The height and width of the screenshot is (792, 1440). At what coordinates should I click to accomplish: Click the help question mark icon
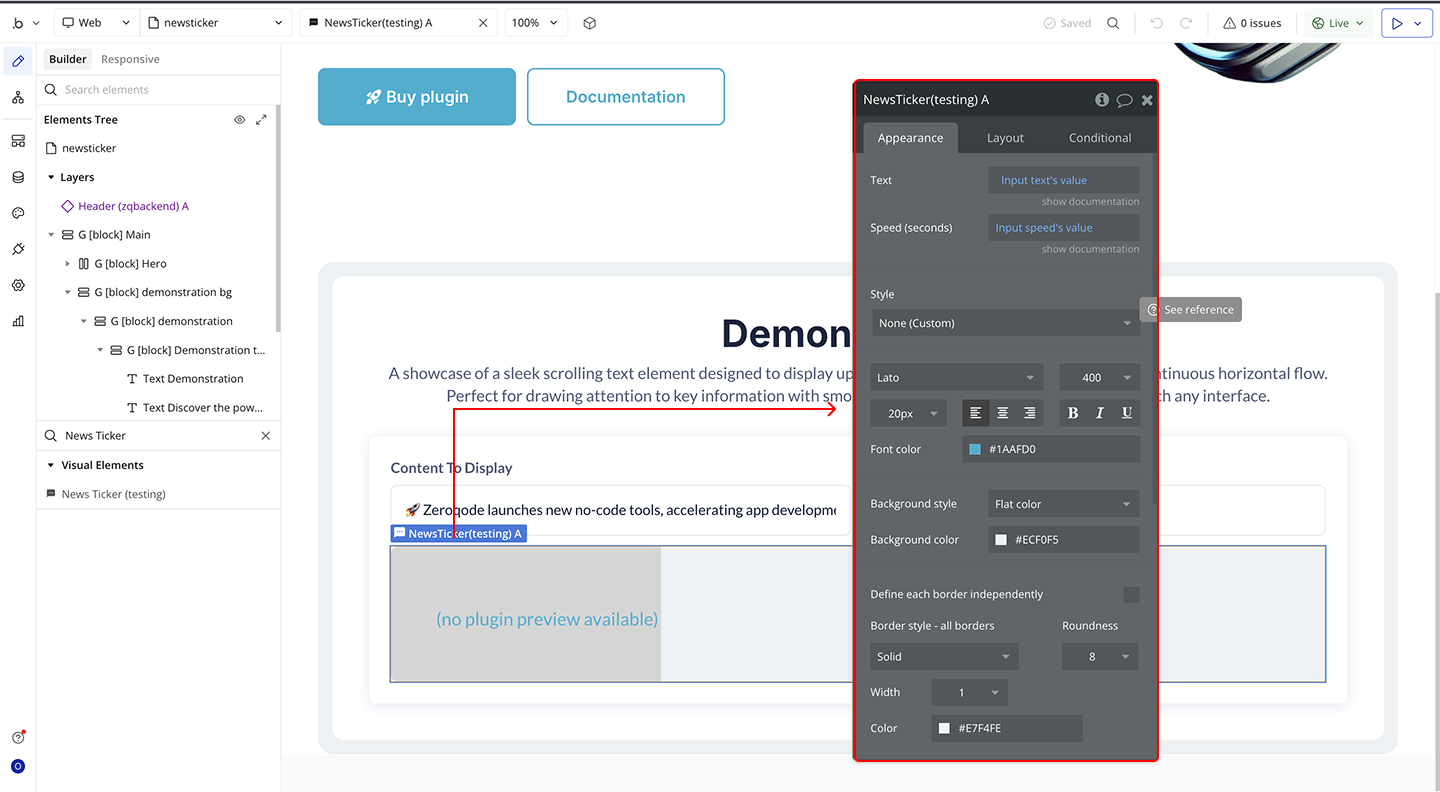pyautogui.click(x=18, y=738)
